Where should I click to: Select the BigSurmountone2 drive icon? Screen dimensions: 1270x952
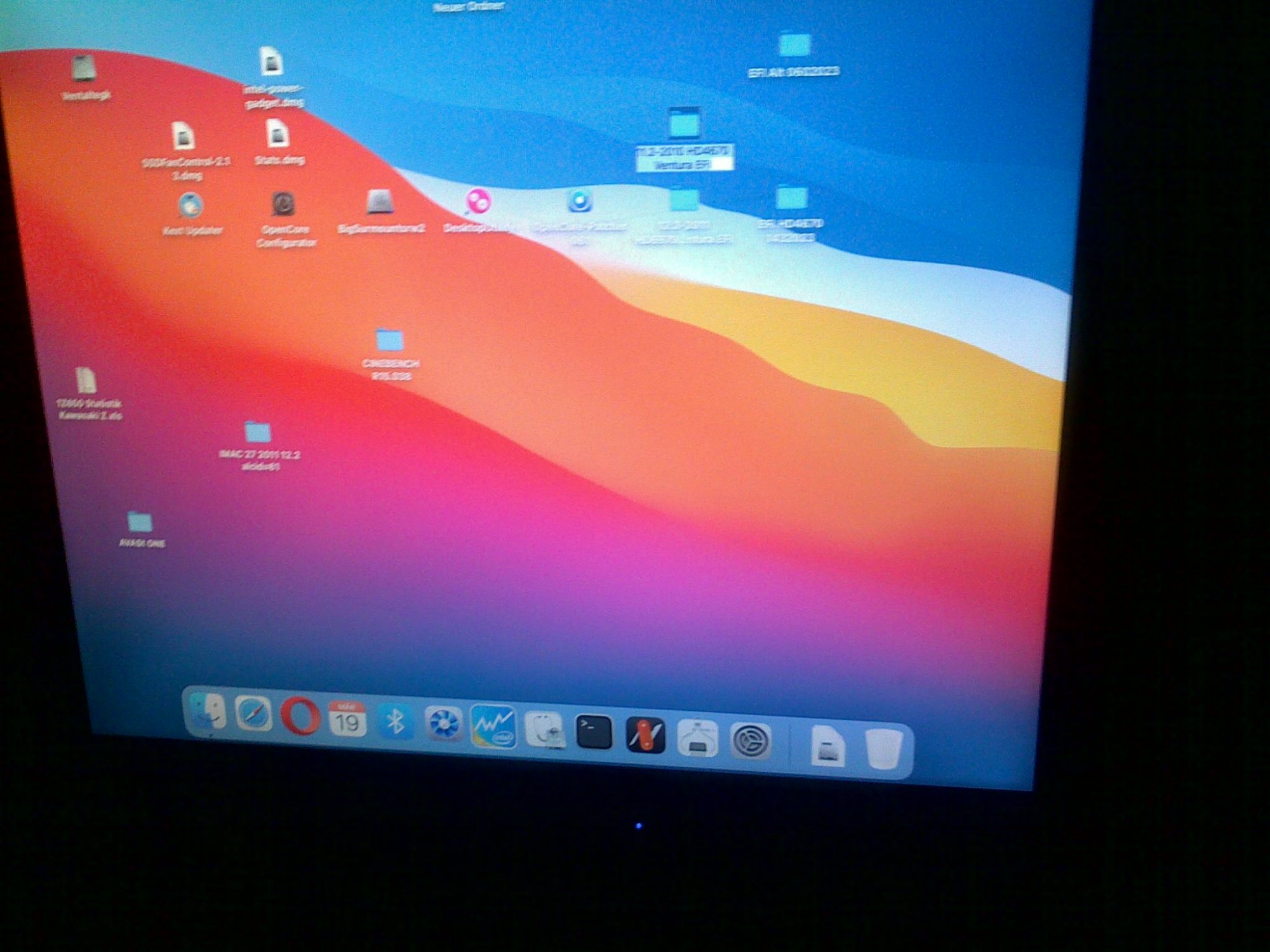[380, 202]
